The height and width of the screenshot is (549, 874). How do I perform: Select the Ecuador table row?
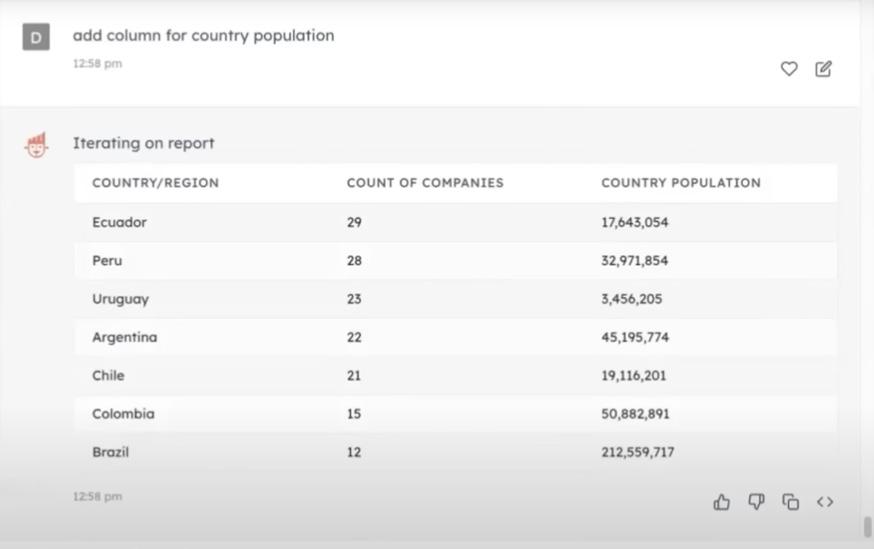(455, 222)
